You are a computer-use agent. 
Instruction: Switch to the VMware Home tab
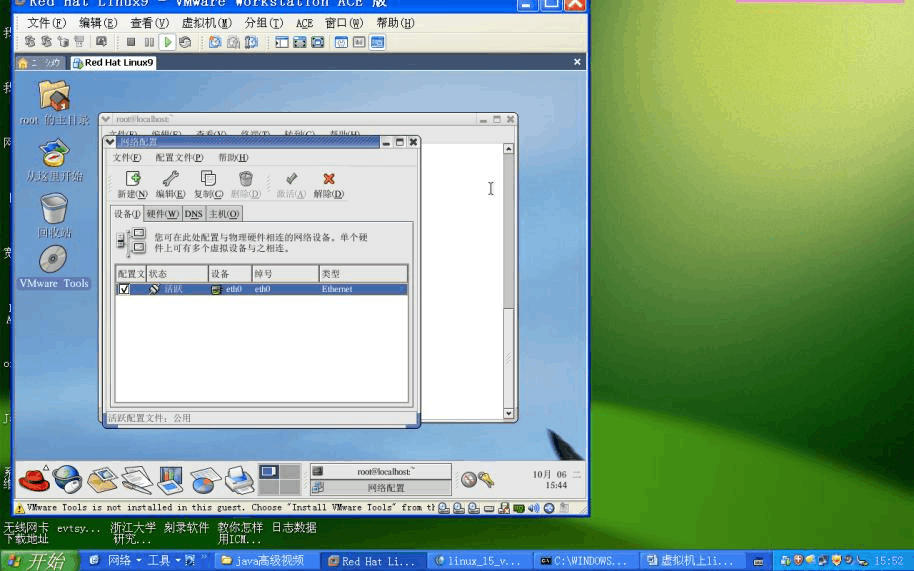[40, 62]
